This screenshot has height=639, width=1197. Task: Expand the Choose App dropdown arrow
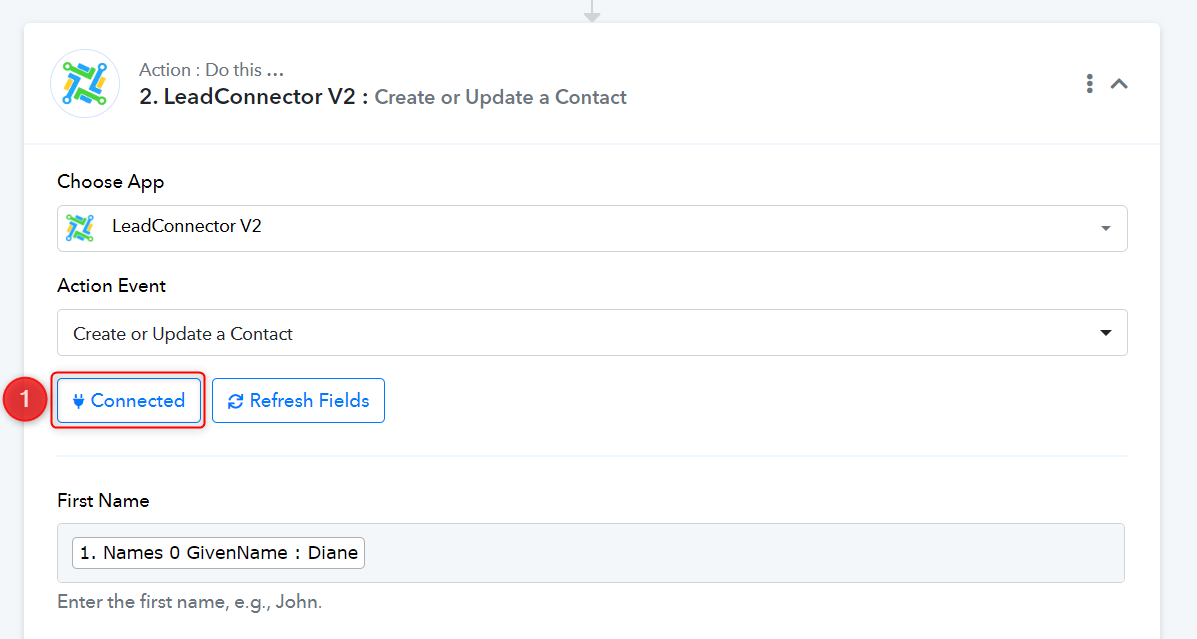coord(1105,228)
